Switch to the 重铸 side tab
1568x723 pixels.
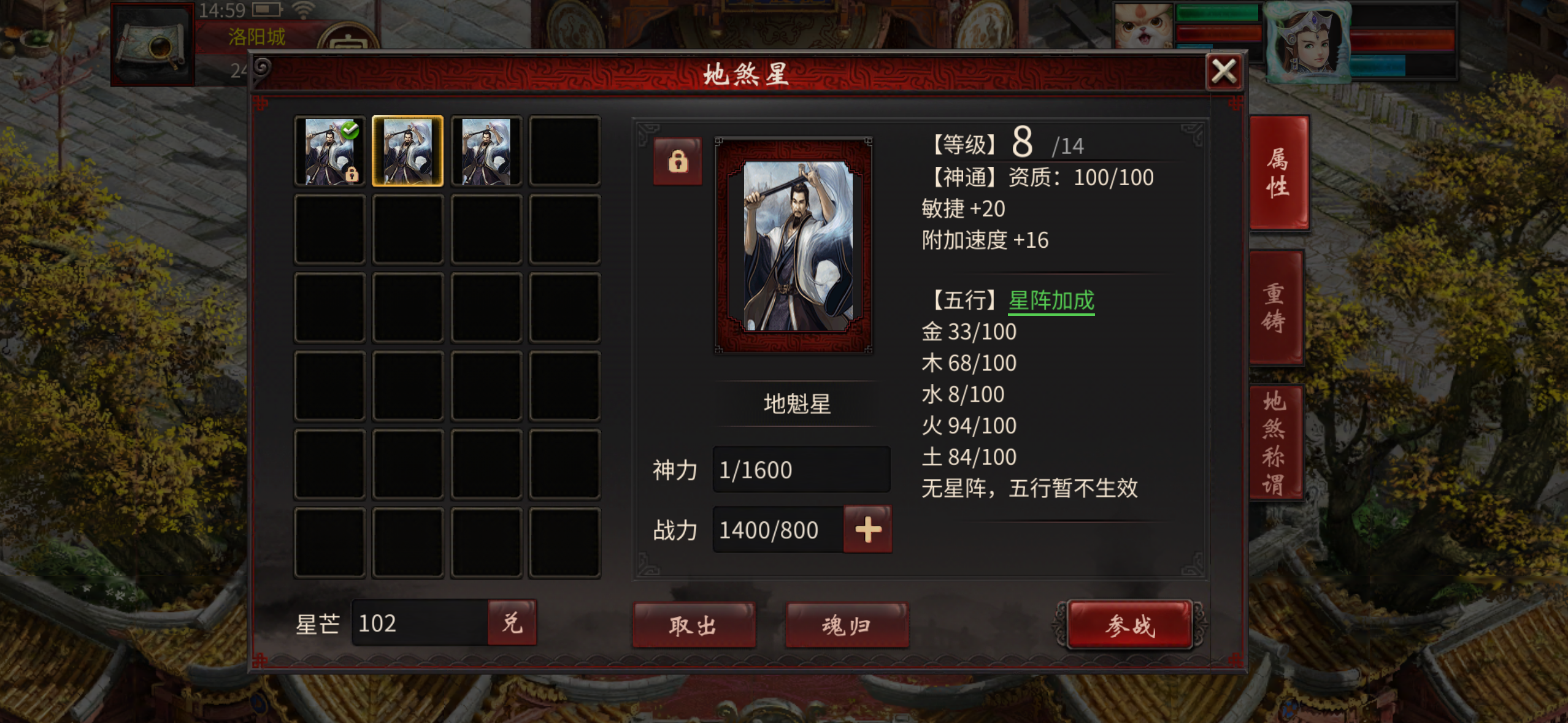click(x=1276, y=307)
